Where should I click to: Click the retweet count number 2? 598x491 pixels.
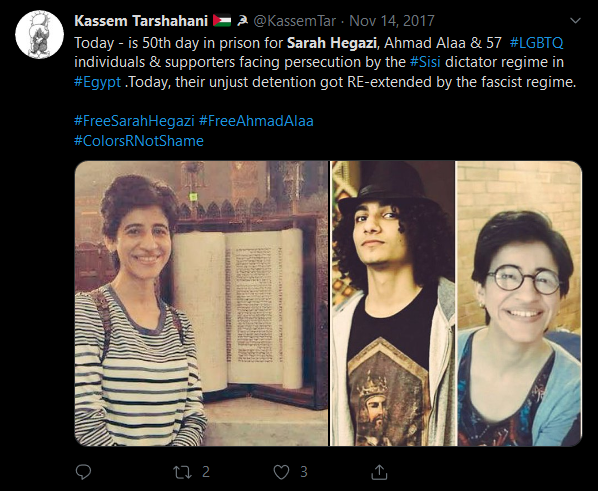206,472
